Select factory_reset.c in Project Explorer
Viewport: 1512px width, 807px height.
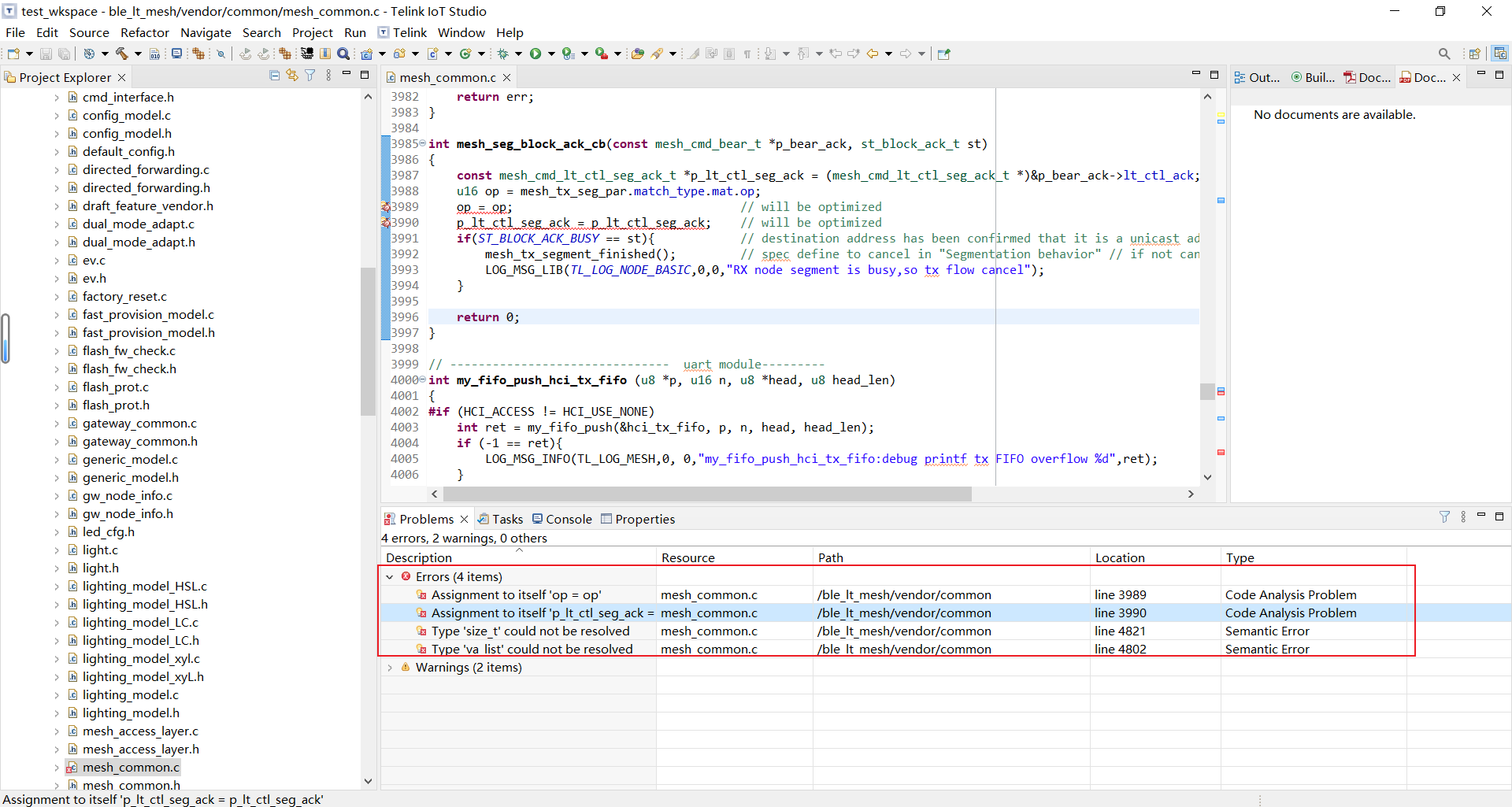124,297
